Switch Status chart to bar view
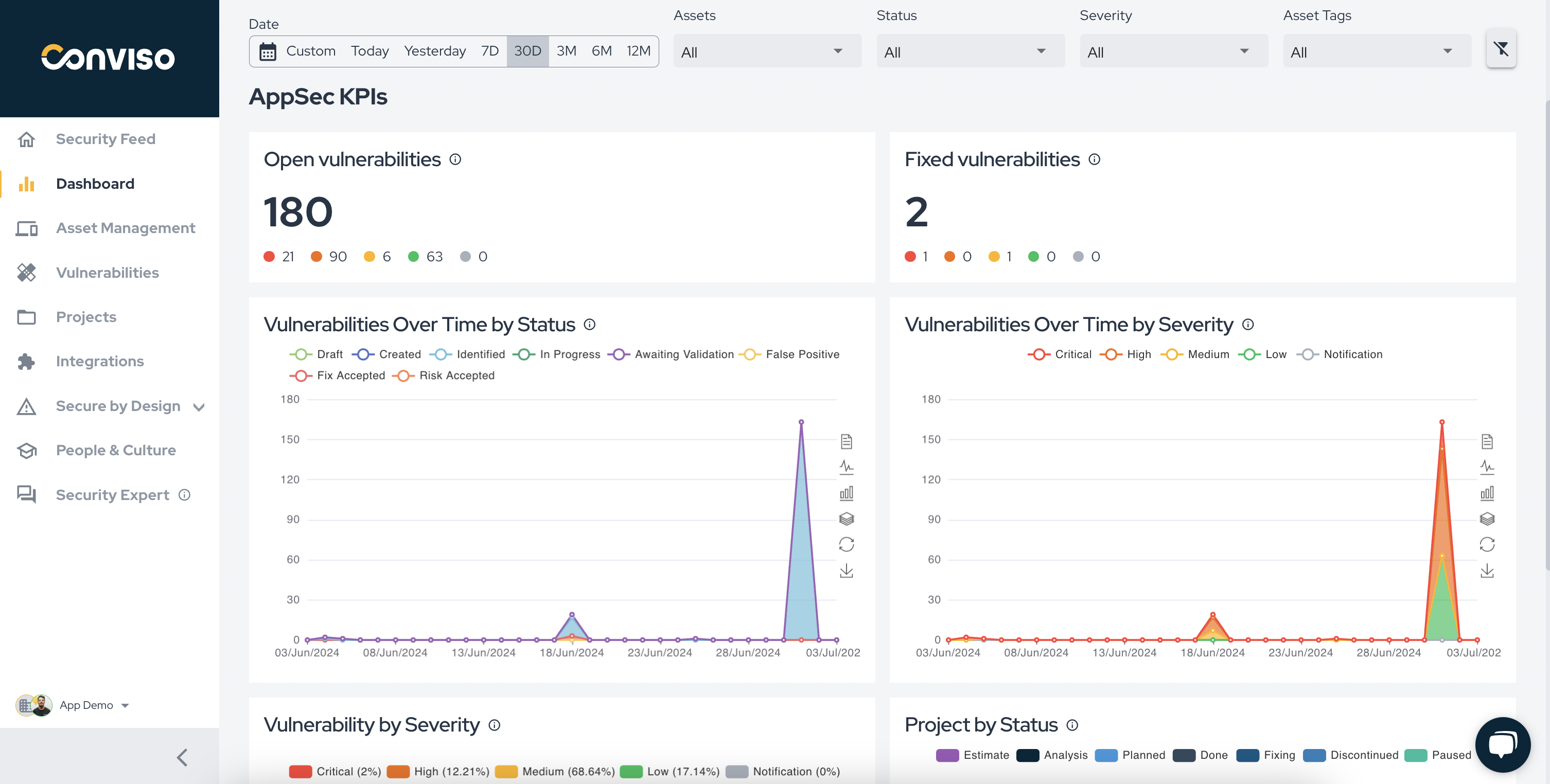The width and height of the screenshot is (1550, 784). point(846,493)
